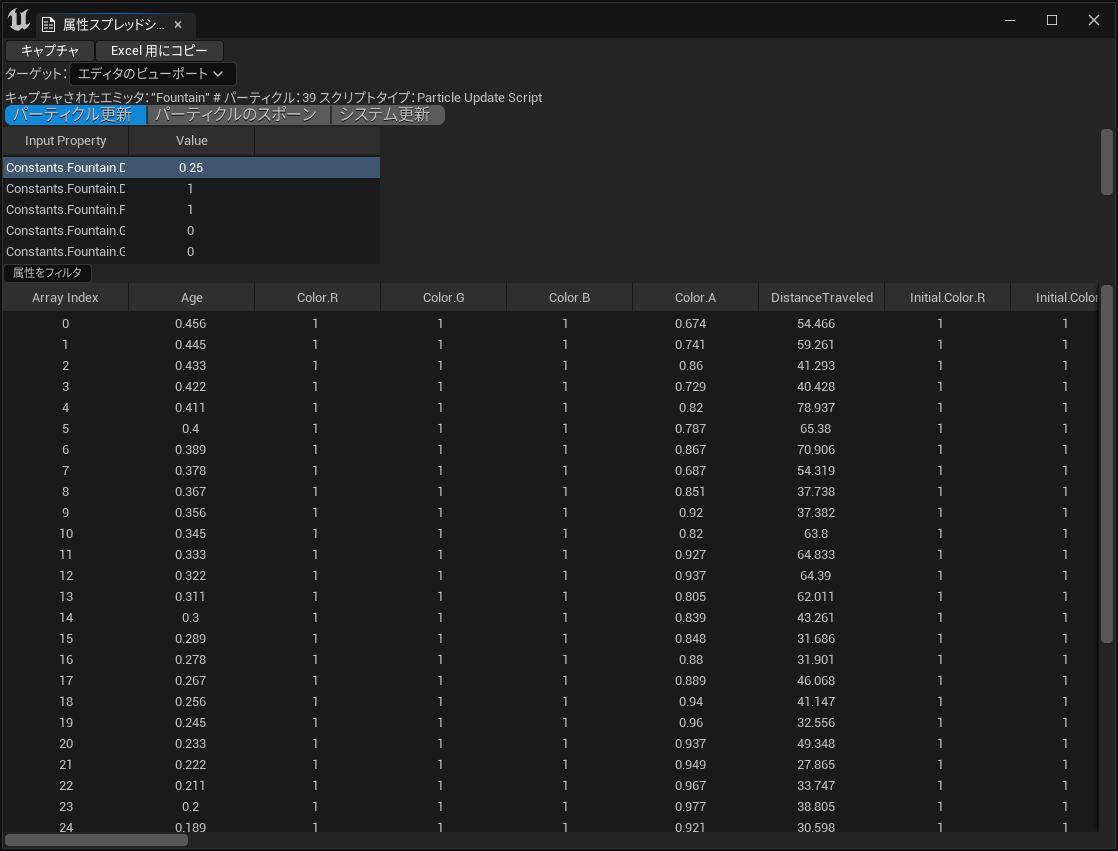
Task: Open the エディタのビューポート target dropdown
Action: (x=152, y=74)
